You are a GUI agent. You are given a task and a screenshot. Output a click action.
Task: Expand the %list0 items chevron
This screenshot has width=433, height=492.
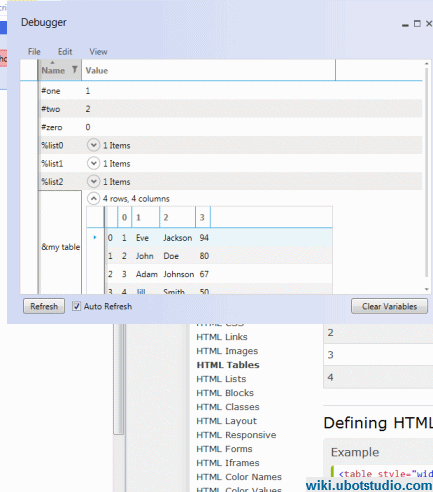(x=93, y=145)
